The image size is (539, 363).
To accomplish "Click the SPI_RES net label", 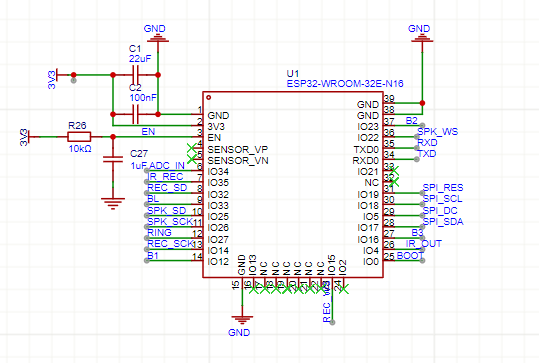I will (x=443, y=188).
